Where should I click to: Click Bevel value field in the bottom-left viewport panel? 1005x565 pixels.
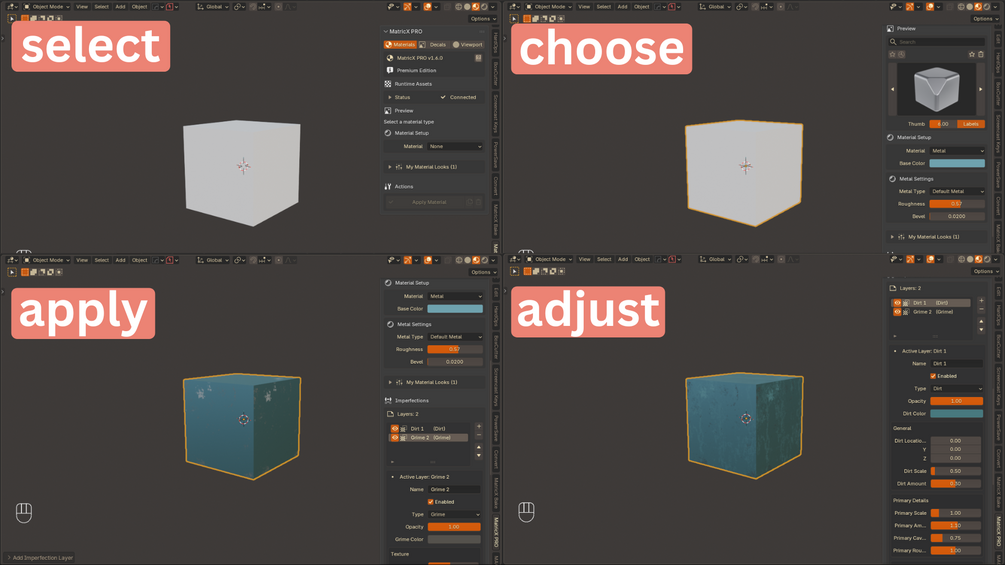[x=454, y=362]
